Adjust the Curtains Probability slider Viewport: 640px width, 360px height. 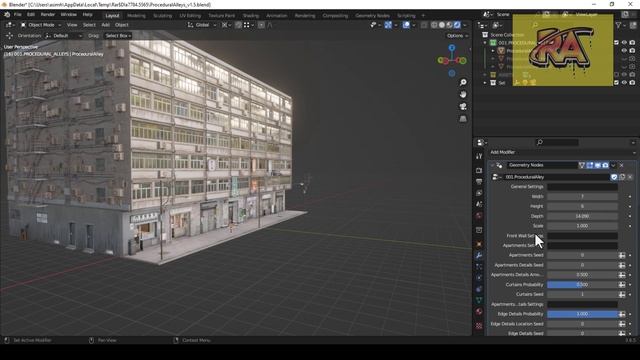[582, 284]
